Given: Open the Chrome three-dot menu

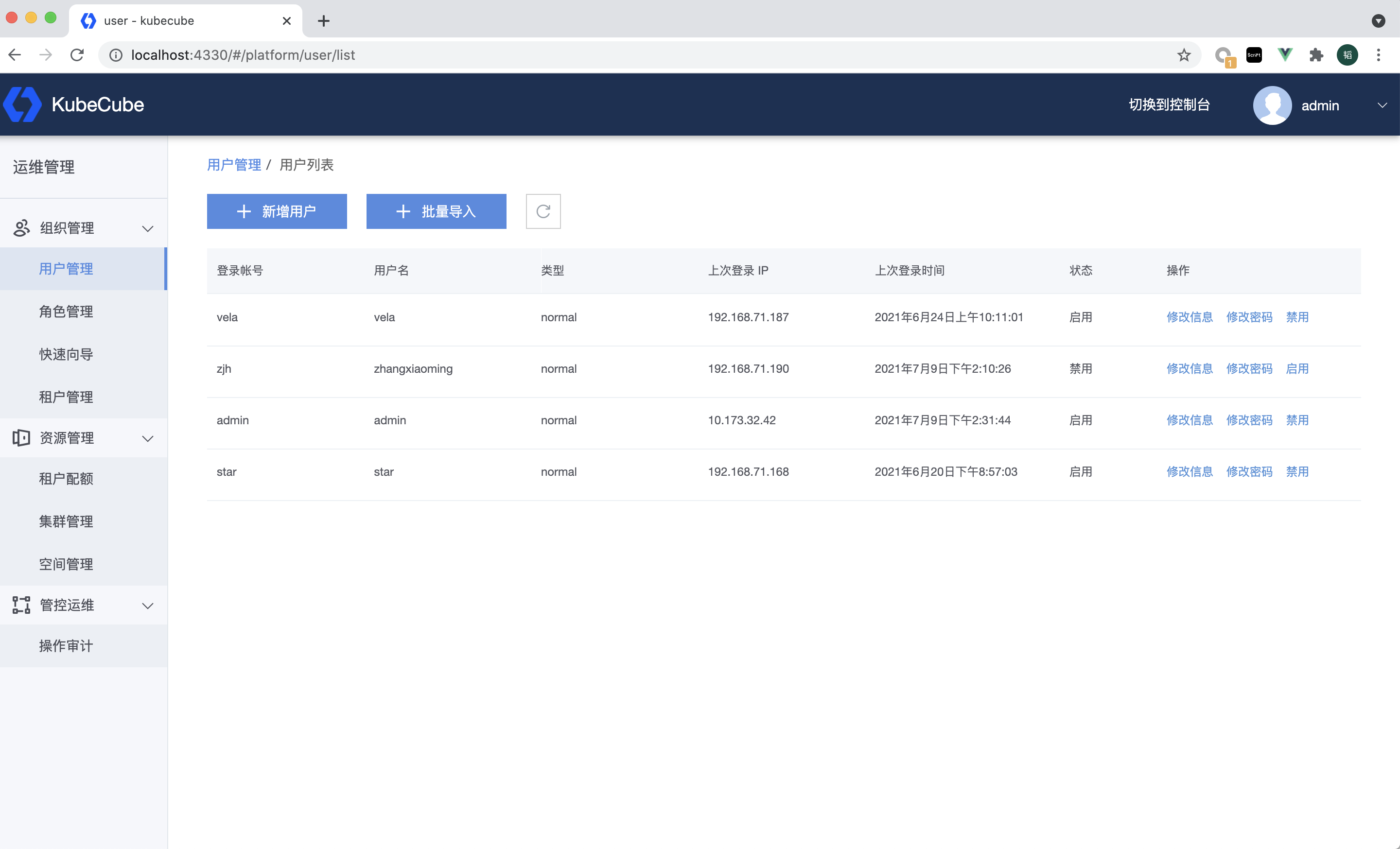Looking at the screenshot, I should click(1379, 54).
